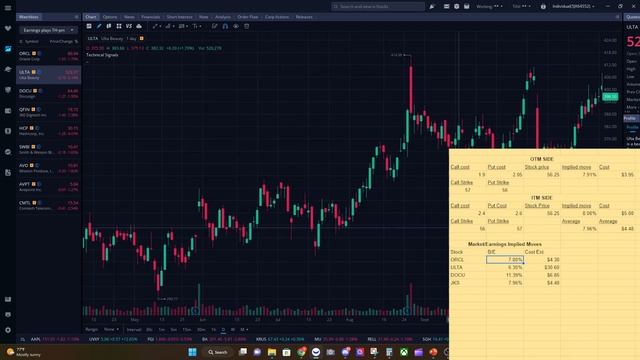Open the Releases tab
Screen dimensions: 640x360
(304, 17)
